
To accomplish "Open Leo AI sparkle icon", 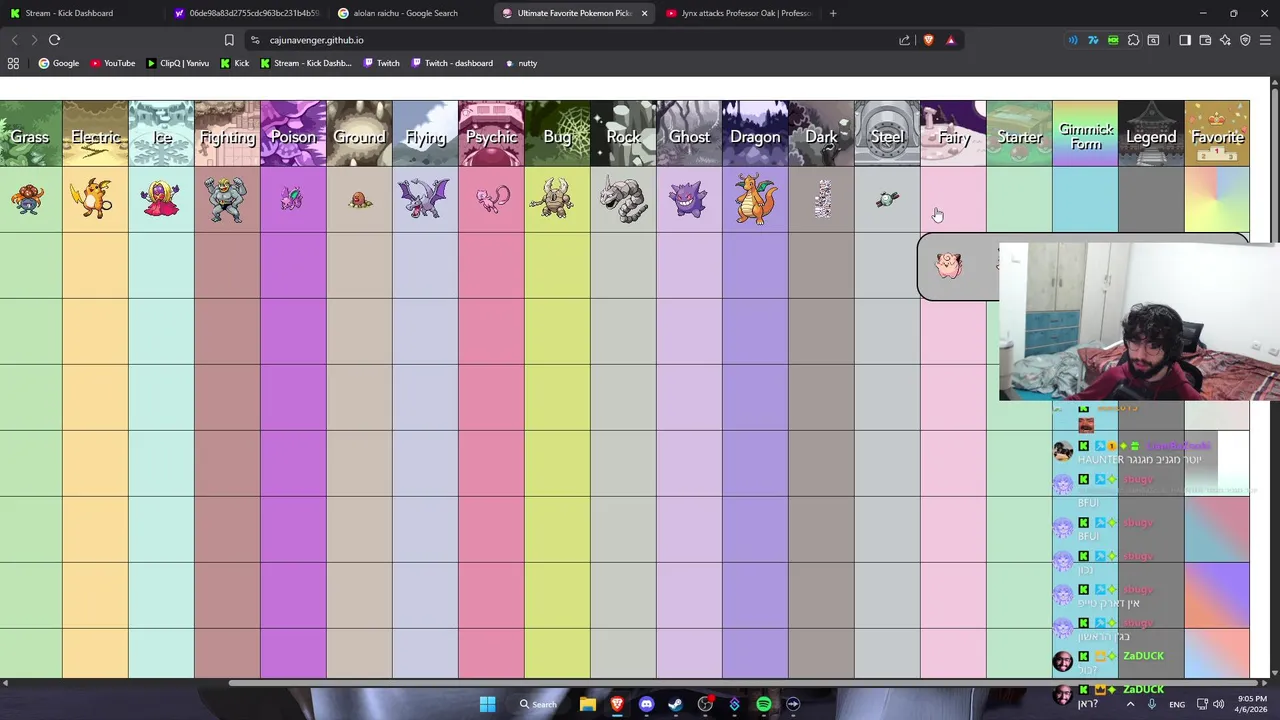I will [1225, 40].
